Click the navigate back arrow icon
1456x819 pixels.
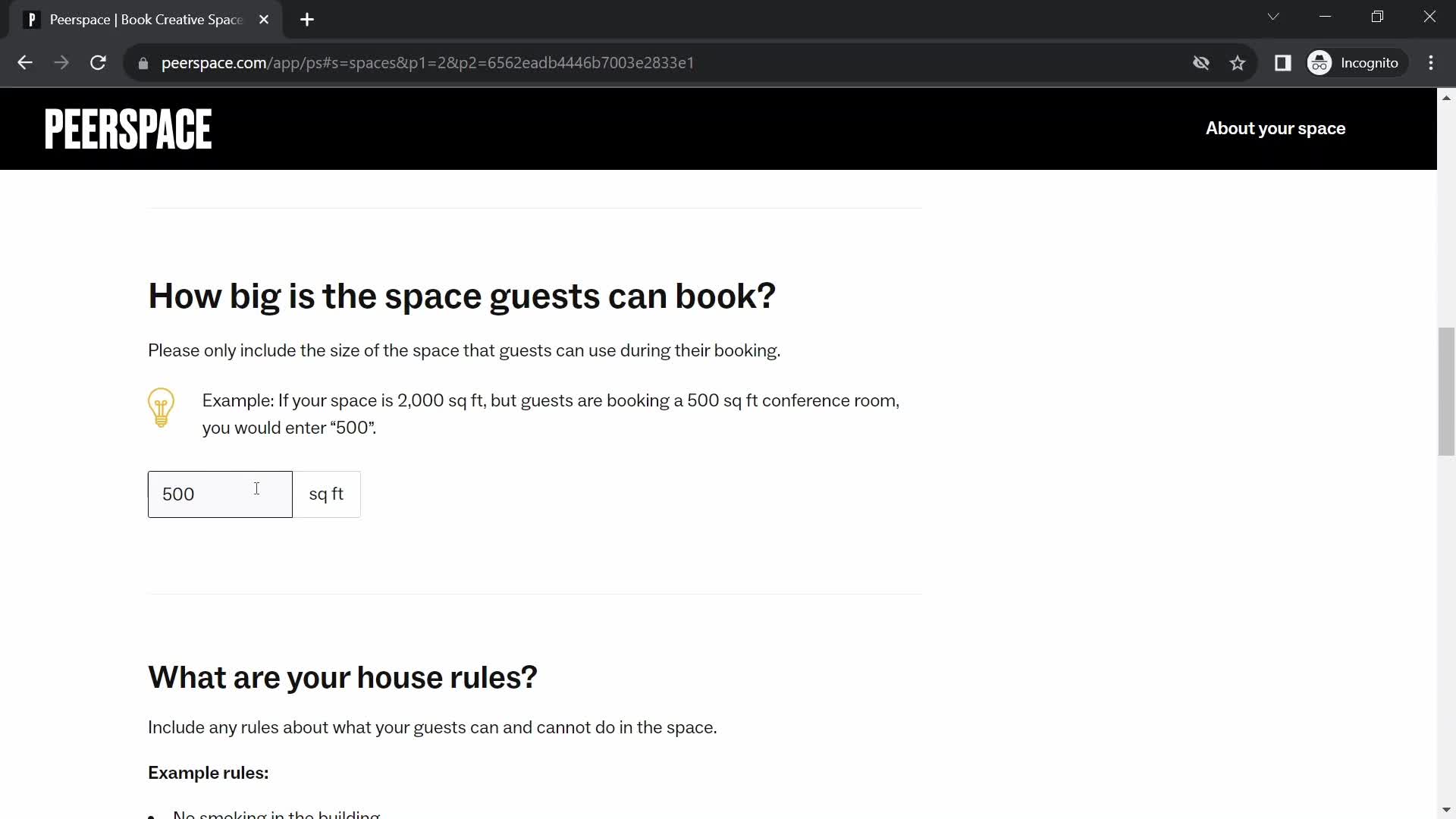24,62
